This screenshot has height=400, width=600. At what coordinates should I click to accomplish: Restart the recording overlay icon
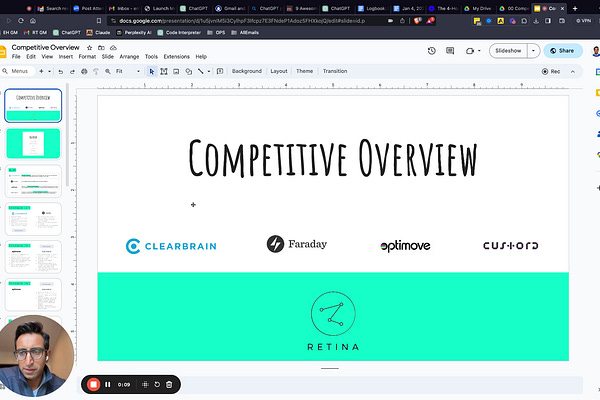tap(157, 384)
